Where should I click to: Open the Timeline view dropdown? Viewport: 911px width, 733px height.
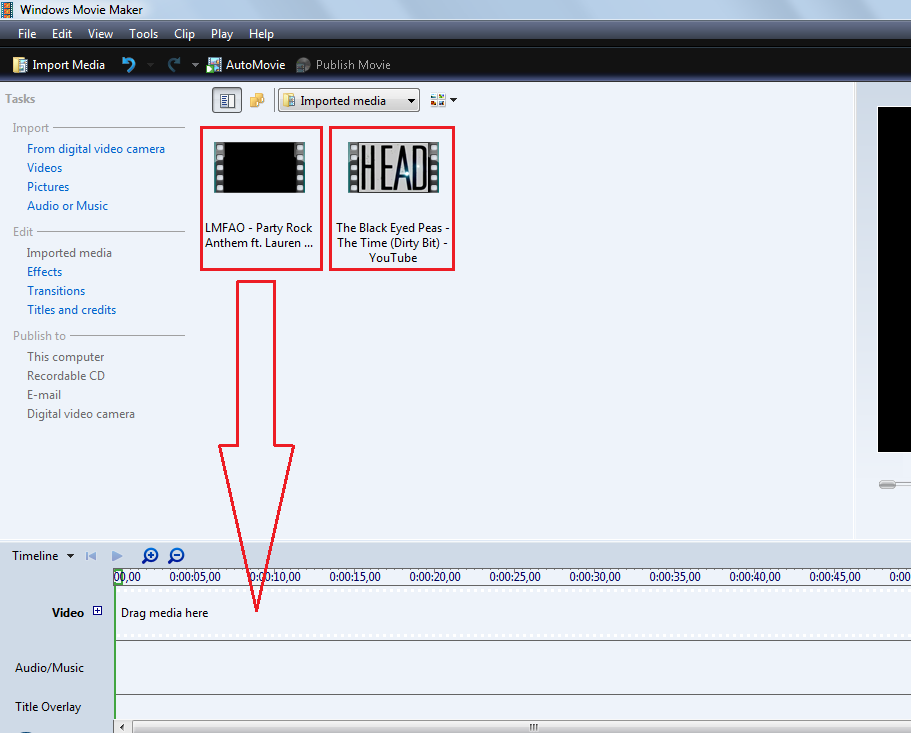[x=43, y=556]
